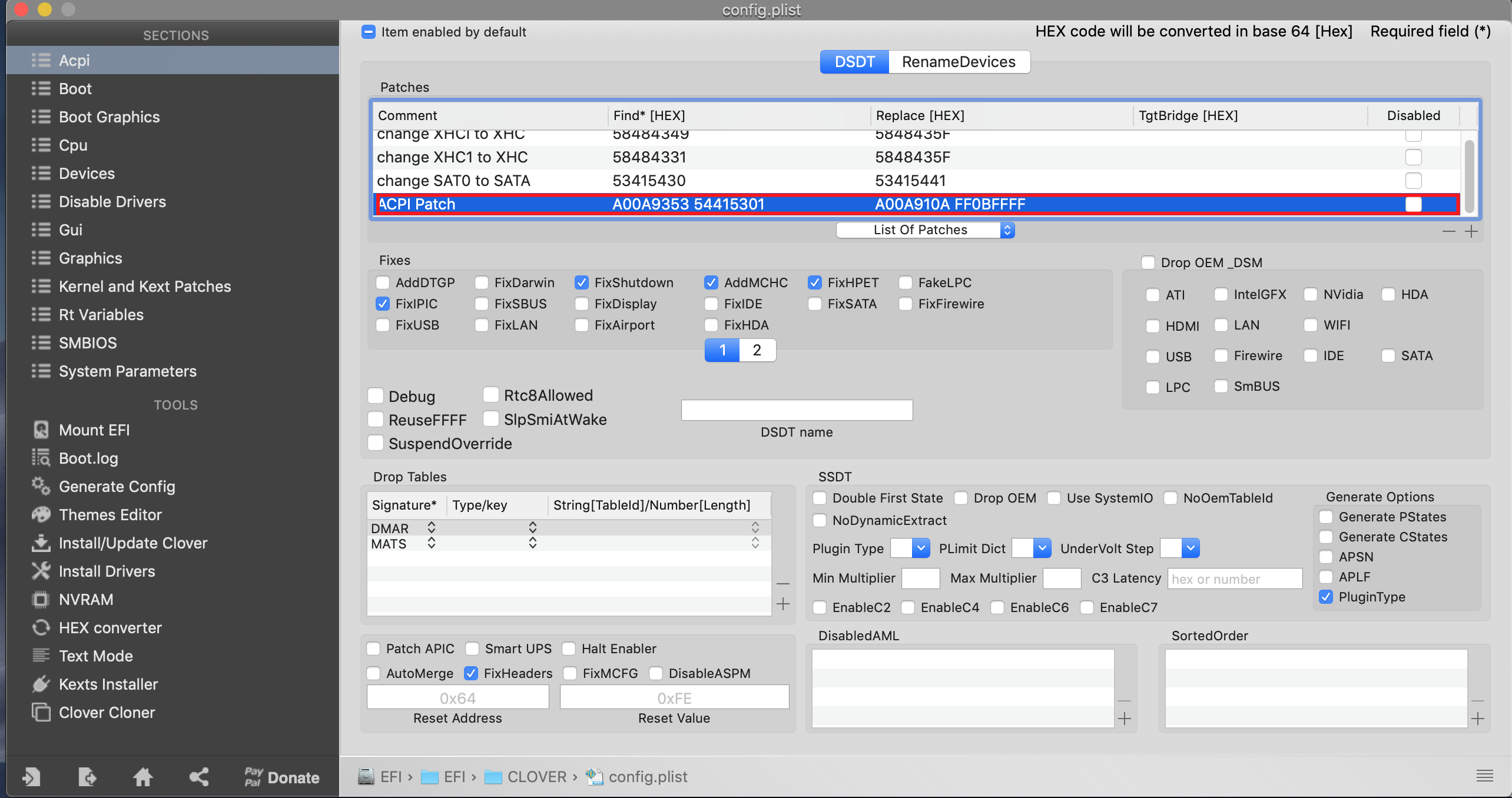Open the NVRAM chip icon

(x=41, y=600)
